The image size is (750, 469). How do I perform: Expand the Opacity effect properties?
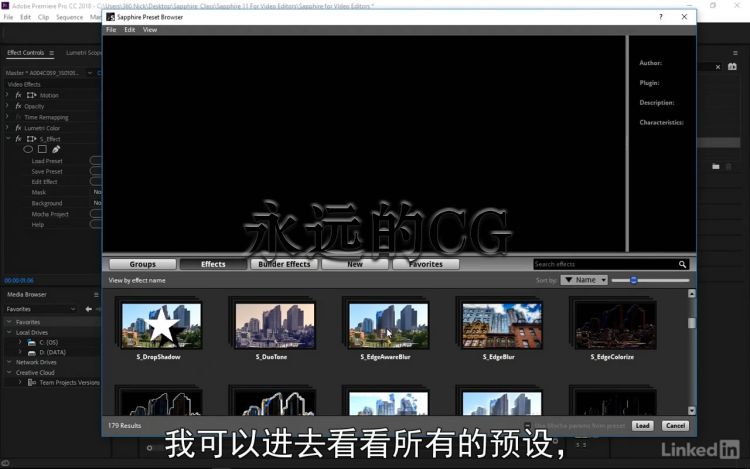(x=7, y=106)
